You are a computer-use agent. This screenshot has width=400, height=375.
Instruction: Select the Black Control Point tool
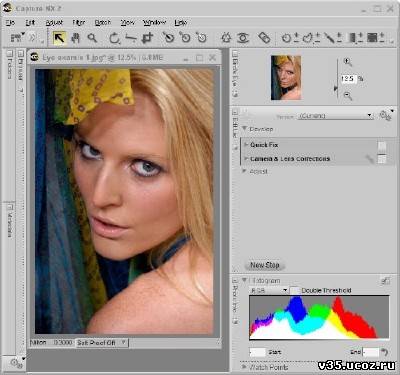[168, 37]
